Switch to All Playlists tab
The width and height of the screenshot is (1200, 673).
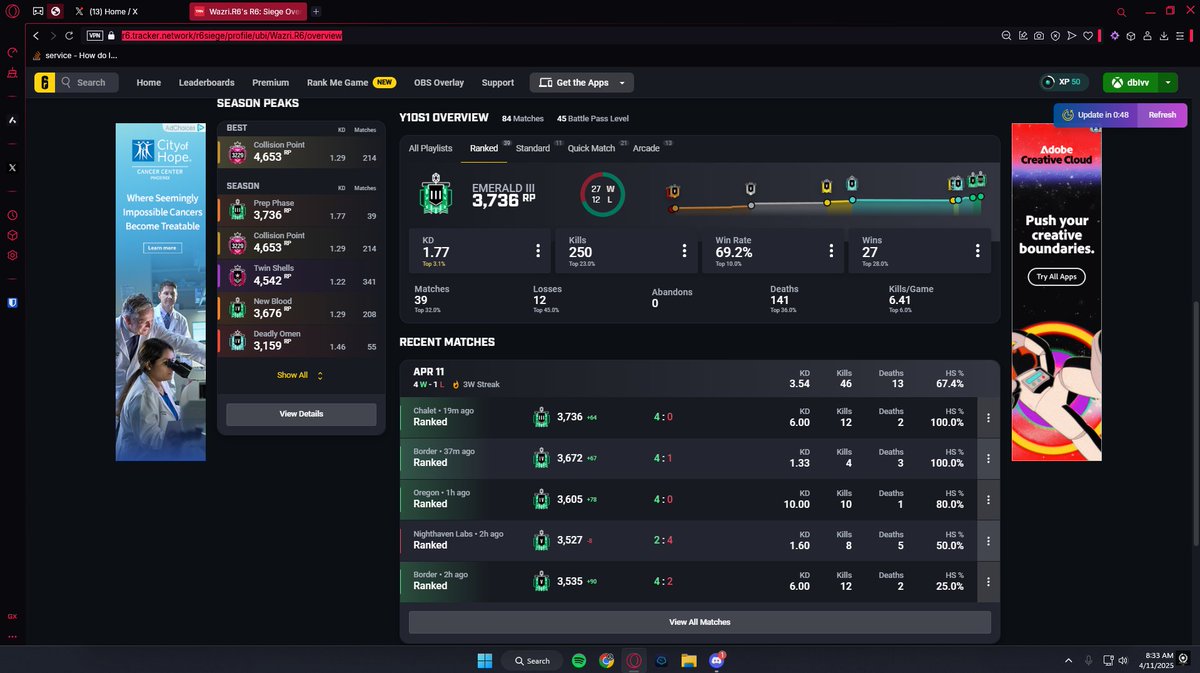coord(430,148)
